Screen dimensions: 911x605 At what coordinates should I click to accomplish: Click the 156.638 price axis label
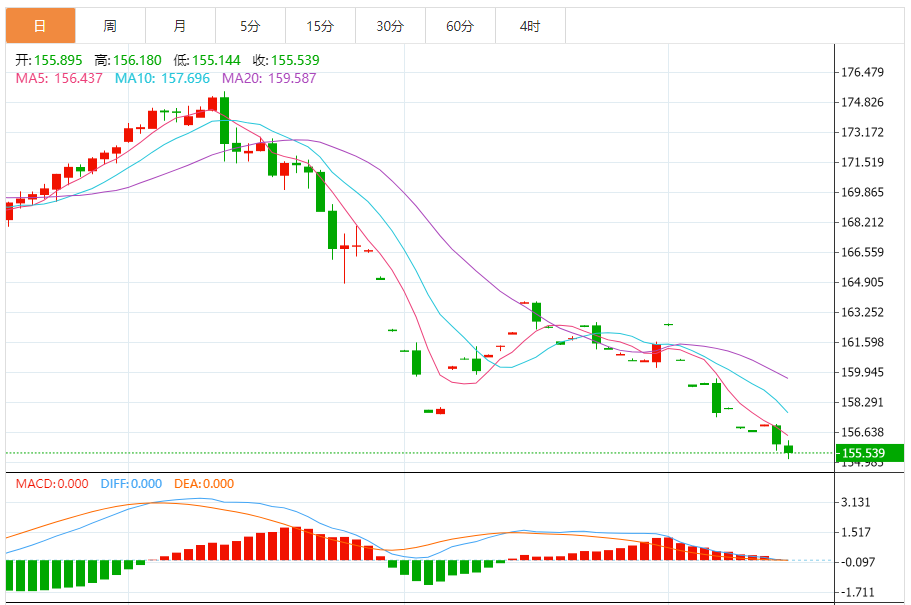click(862, 432)
